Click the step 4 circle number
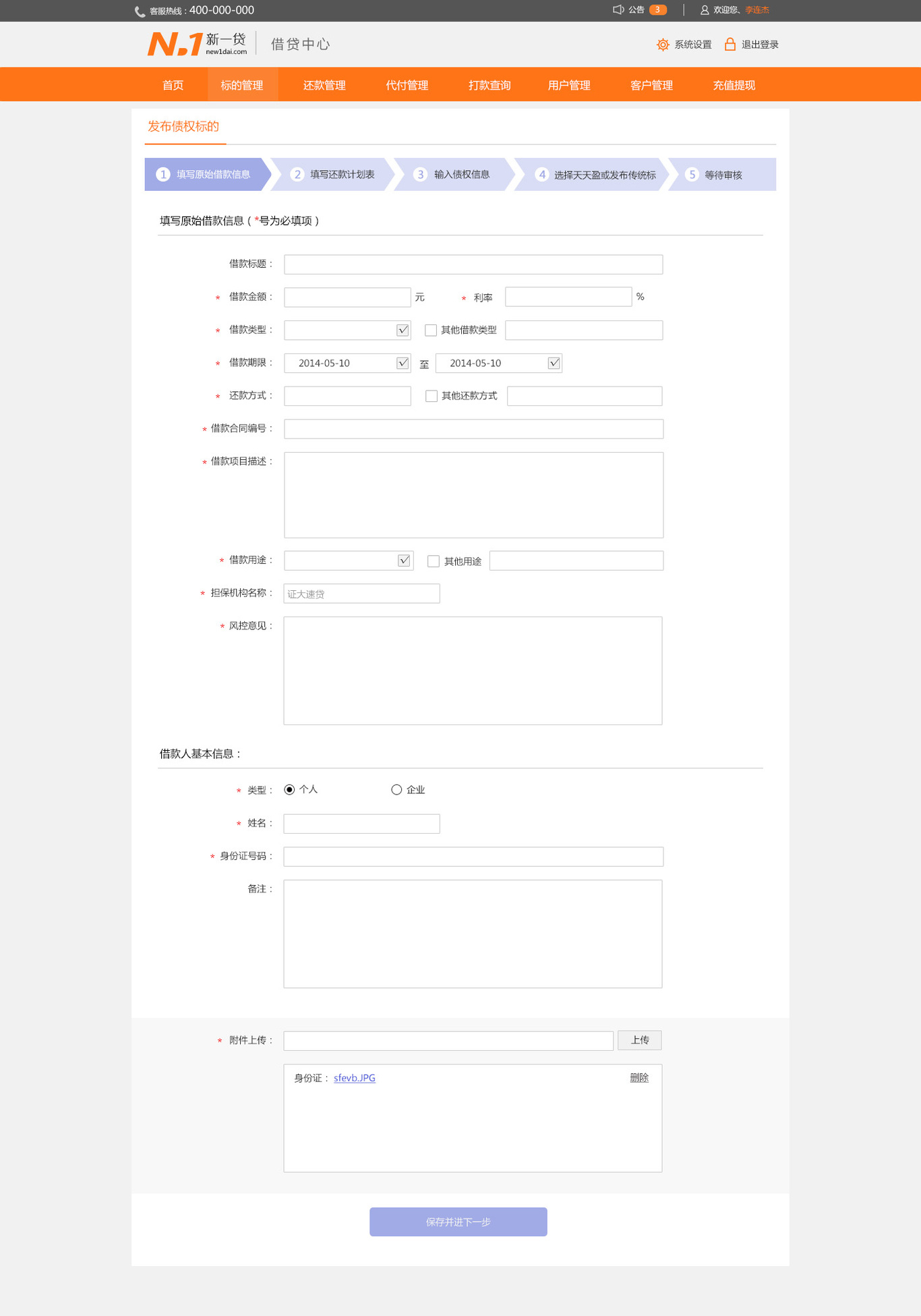The height and width of the screenshot is (1316, 921). coord(542,175)
